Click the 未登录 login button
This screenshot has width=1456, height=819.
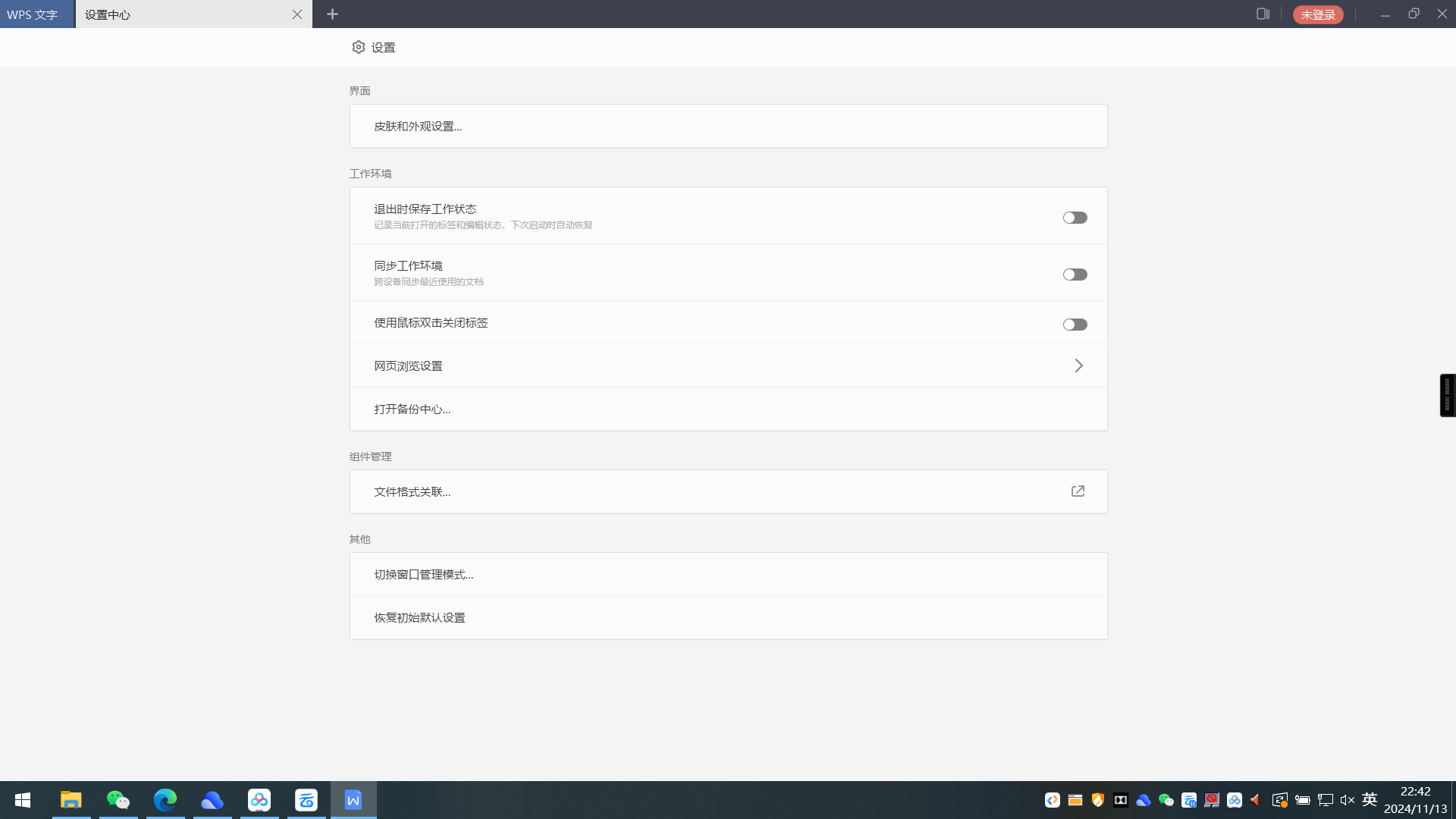tap(1317, 14)
